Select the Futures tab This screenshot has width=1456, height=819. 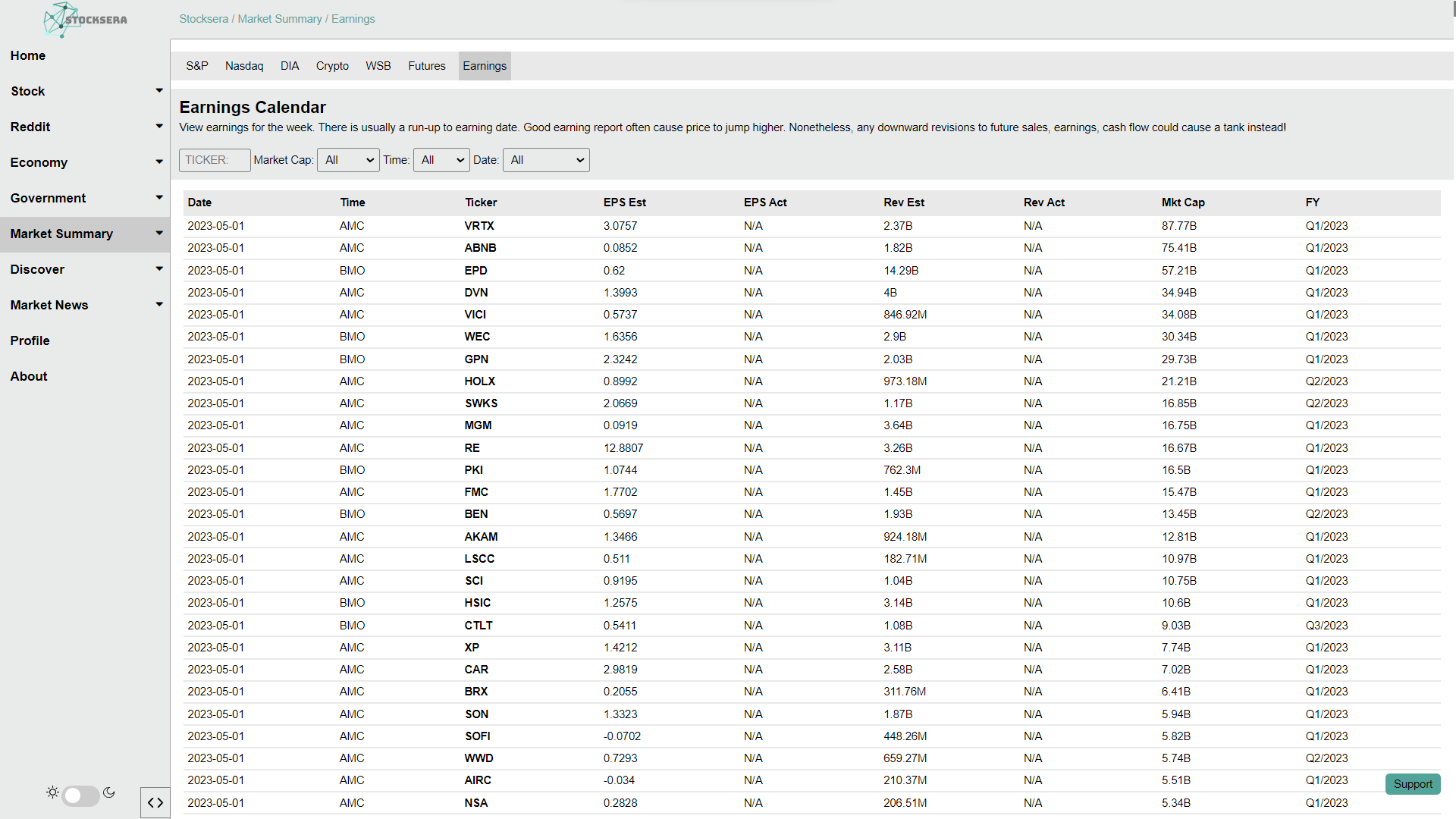pos(426,66)
